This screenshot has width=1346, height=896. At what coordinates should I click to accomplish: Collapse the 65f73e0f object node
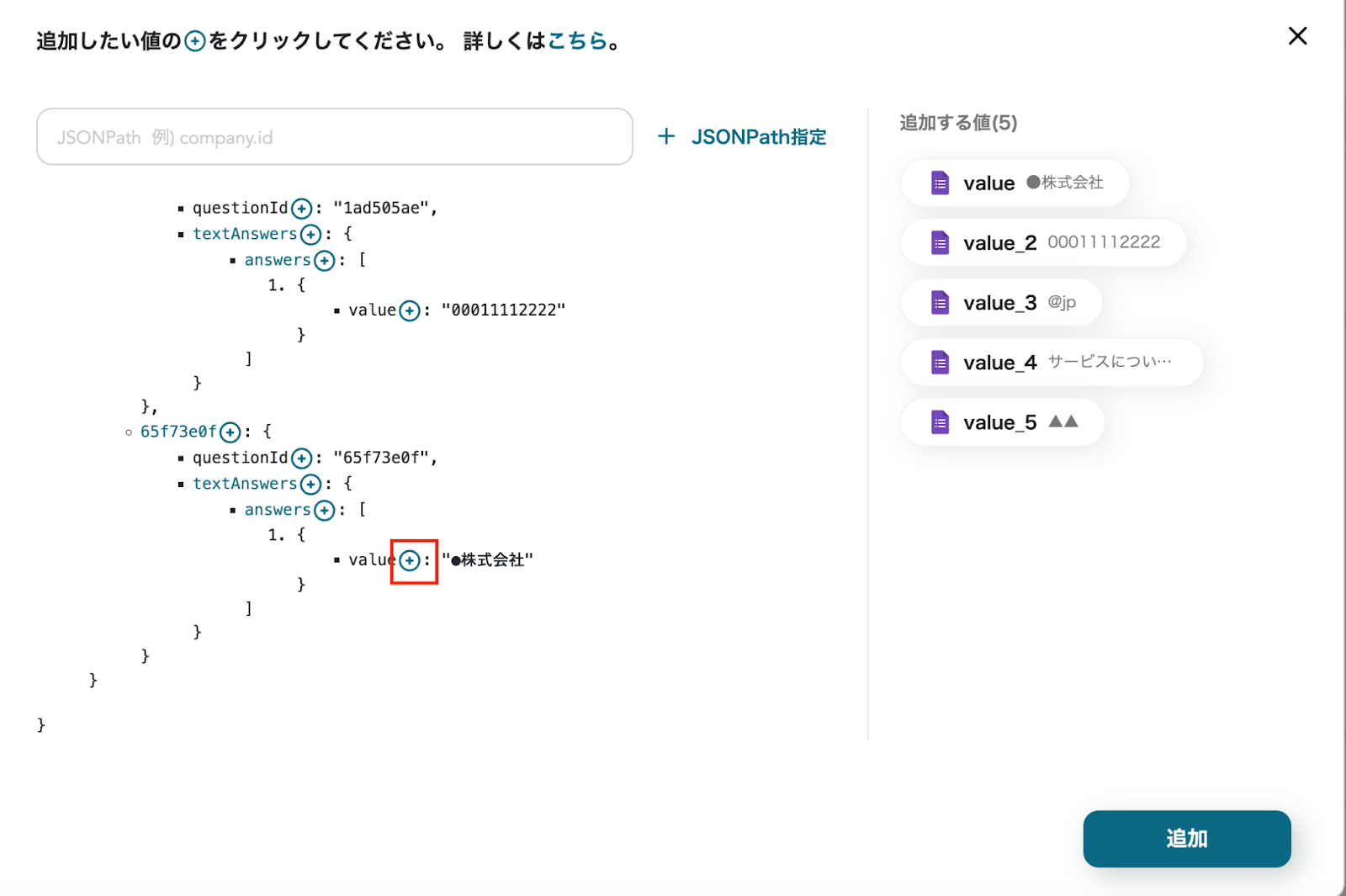pos(178,432)
